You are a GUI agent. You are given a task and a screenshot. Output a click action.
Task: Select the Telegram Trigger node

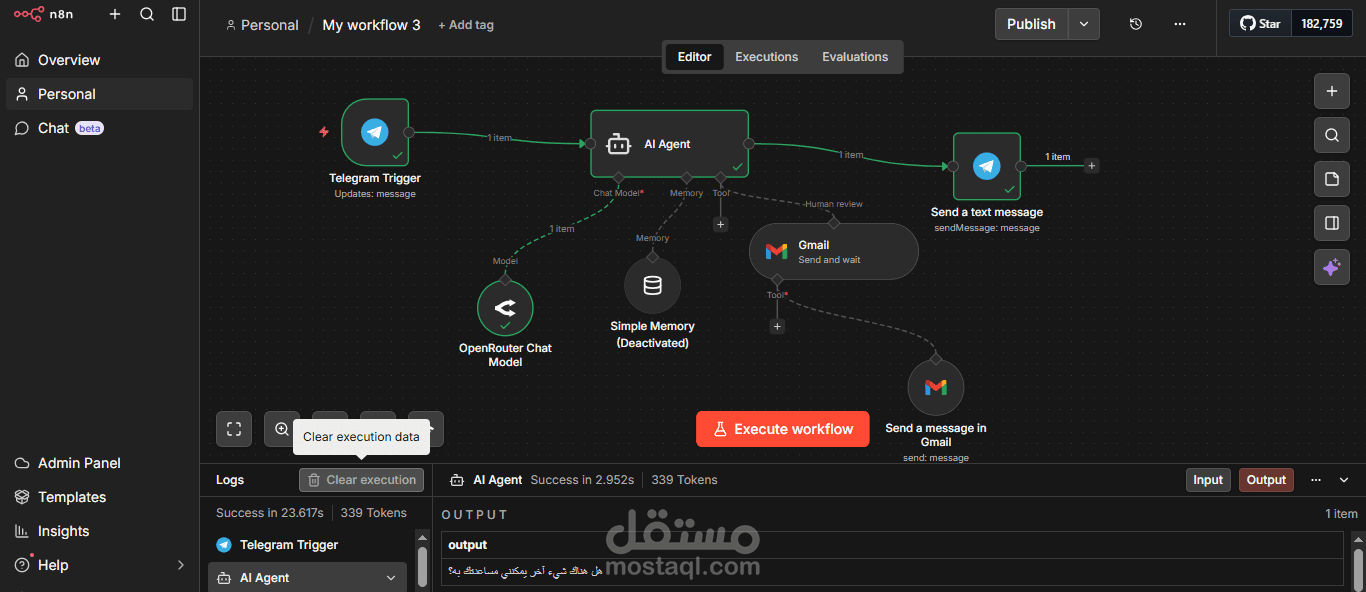375,132
